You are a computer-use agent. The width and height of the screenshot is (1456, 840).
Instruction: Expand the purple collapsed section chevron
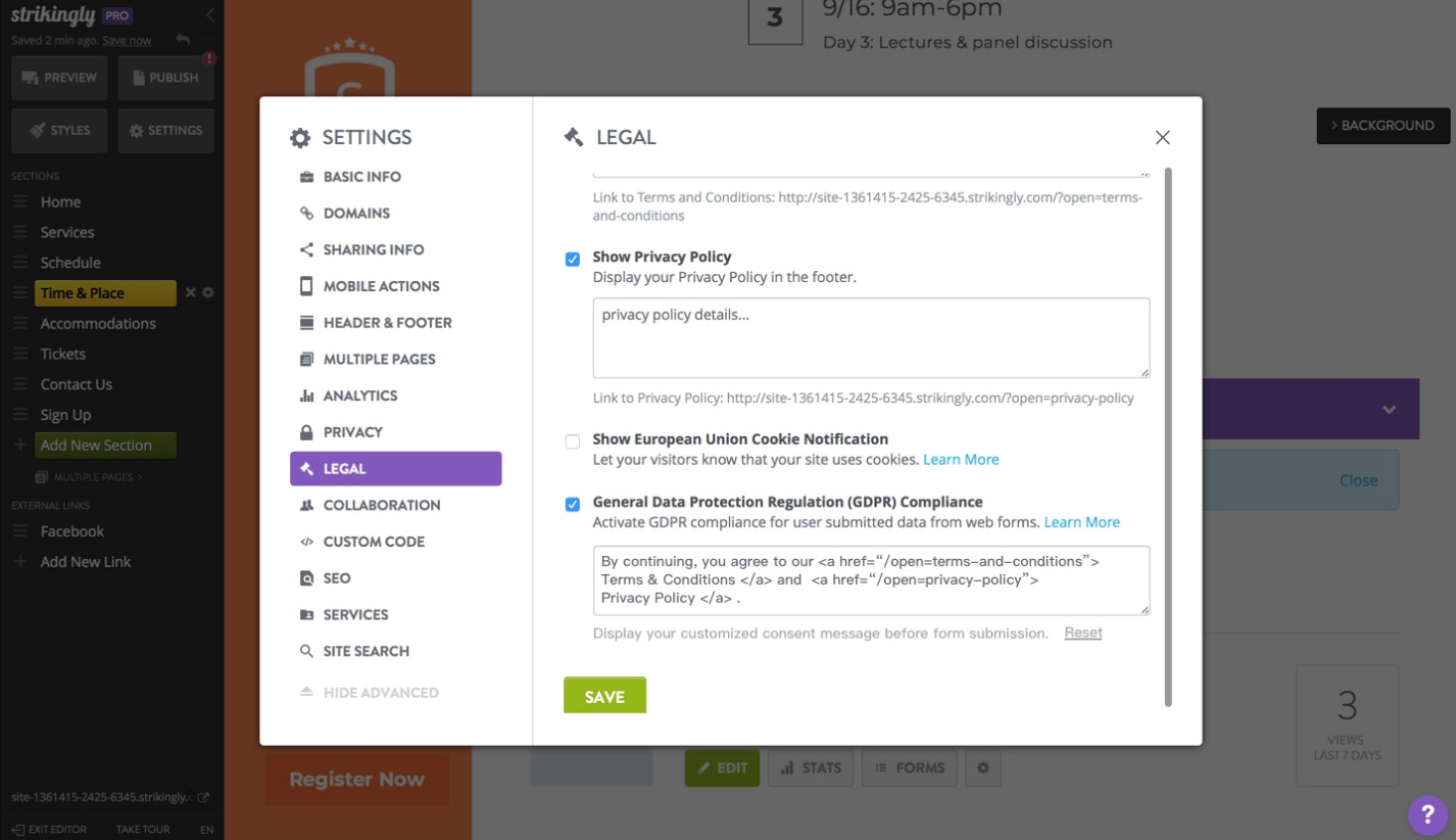(x=1388, y=407)
